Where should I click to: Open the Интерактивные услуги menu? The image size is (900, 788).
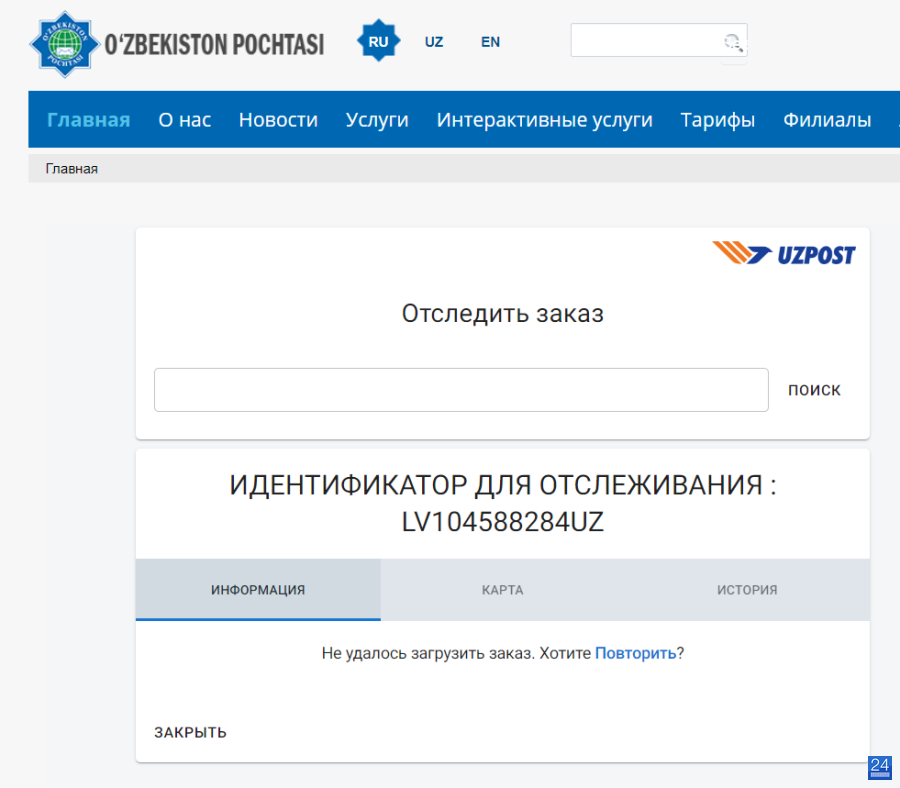click(545, 119)
